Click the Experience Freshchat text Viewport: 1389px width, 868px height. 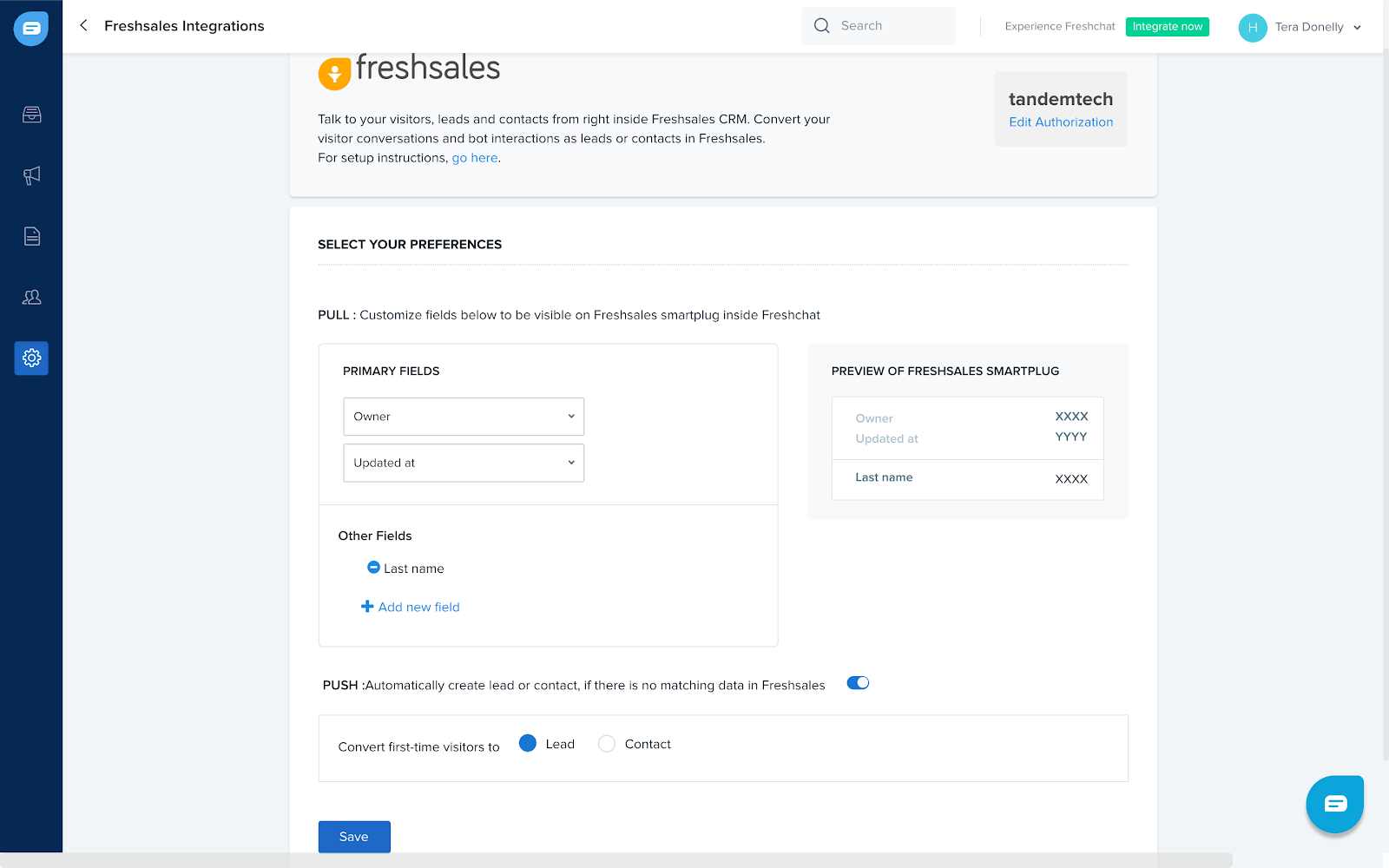(x=1060, y=27)
